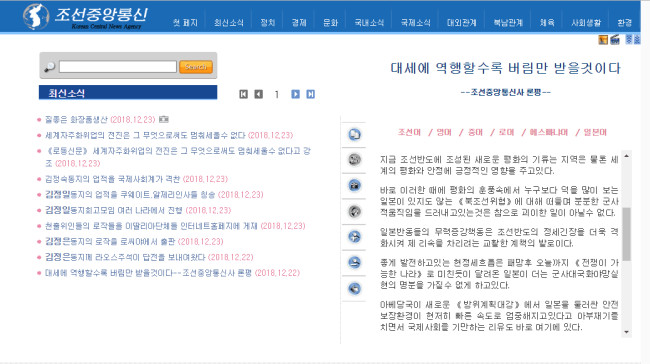650x364 pixels.
Task: Select the 문화 menu item
Action: pos(330,23)
